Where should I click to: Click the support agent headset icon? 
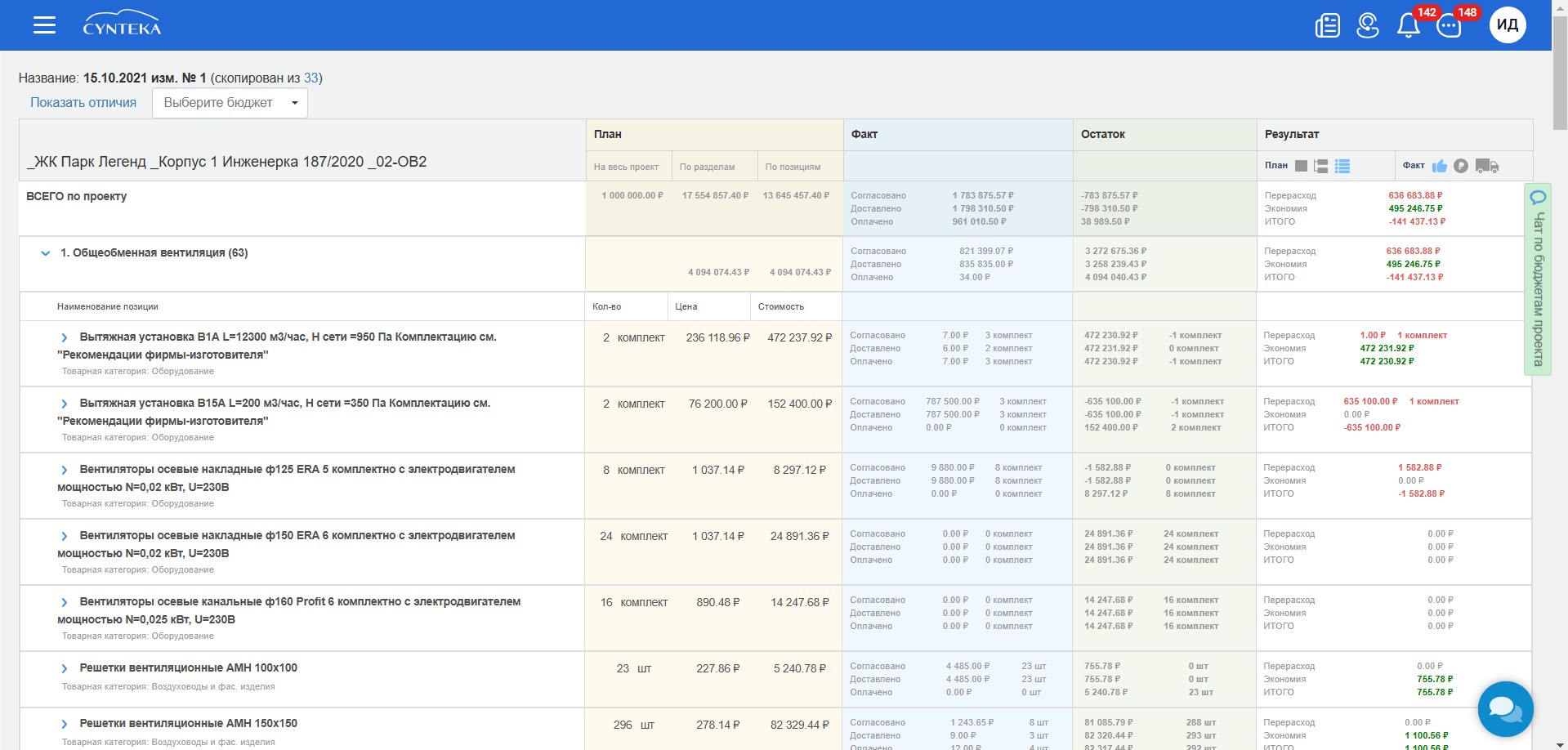(1367, 25)
